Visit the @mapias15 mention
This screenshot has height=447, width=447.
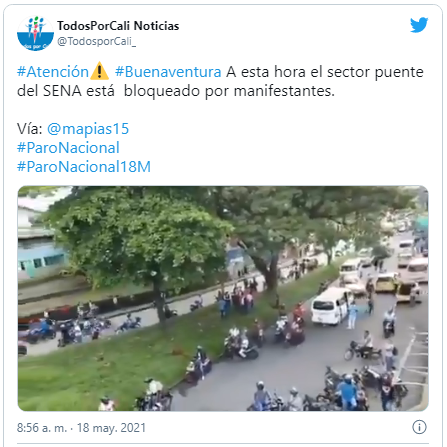click(88, 129)
